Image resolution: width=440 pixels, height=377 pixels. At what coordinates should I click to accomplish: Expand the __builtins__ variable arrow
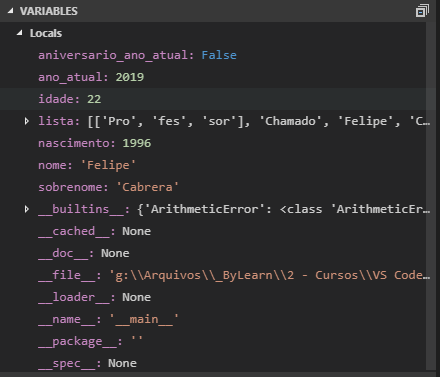[x=27, y=209]
